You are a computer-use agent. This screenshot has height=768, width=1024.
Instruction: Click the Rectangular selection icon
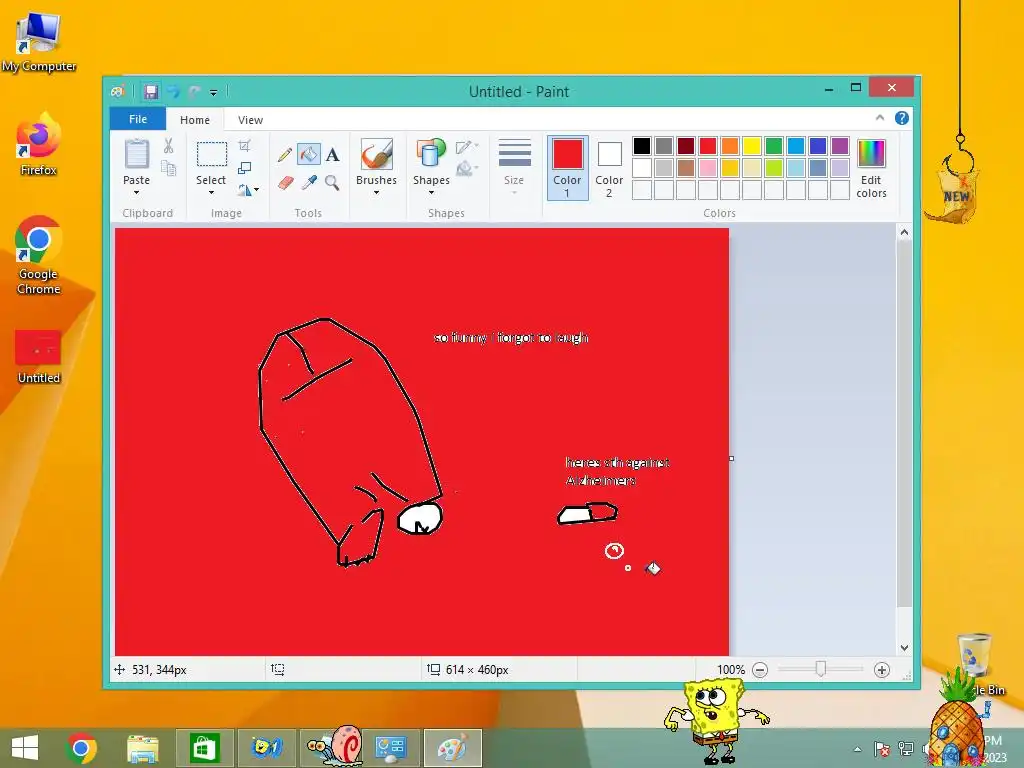tap(212, 155)
